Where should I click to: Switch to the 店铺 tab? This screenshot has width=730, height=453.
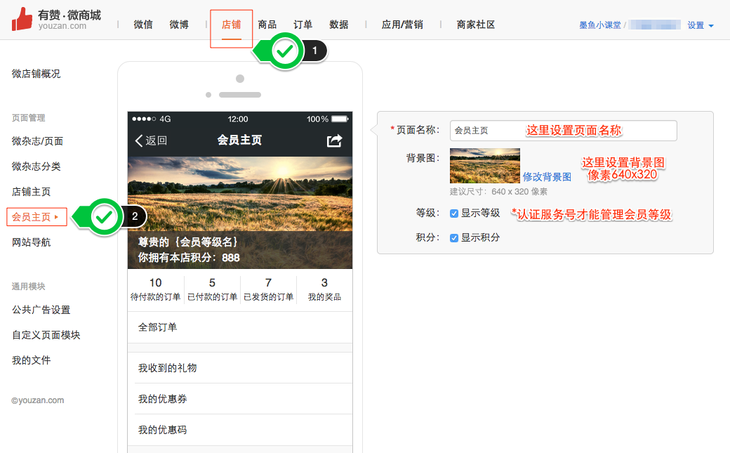coord(231,24)
